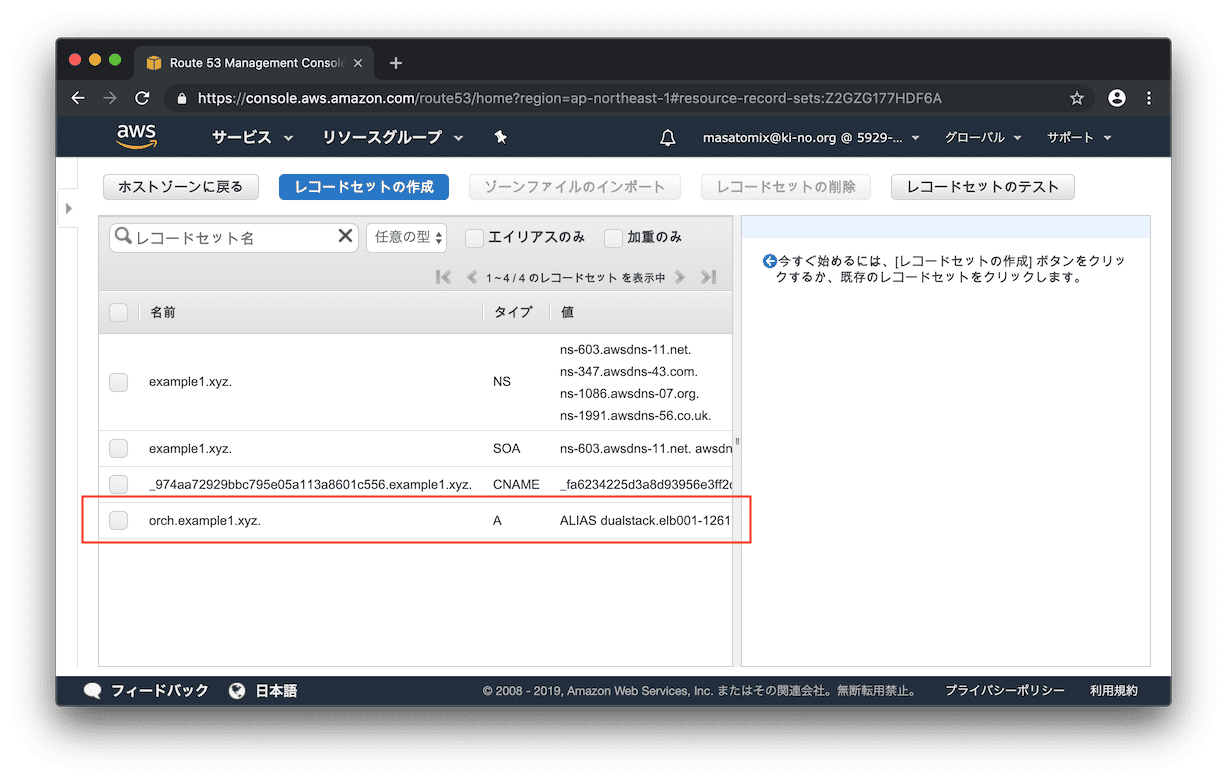1227x780 pixels.
Task: Go to last page of record sets
Action: tap(708, 277)
